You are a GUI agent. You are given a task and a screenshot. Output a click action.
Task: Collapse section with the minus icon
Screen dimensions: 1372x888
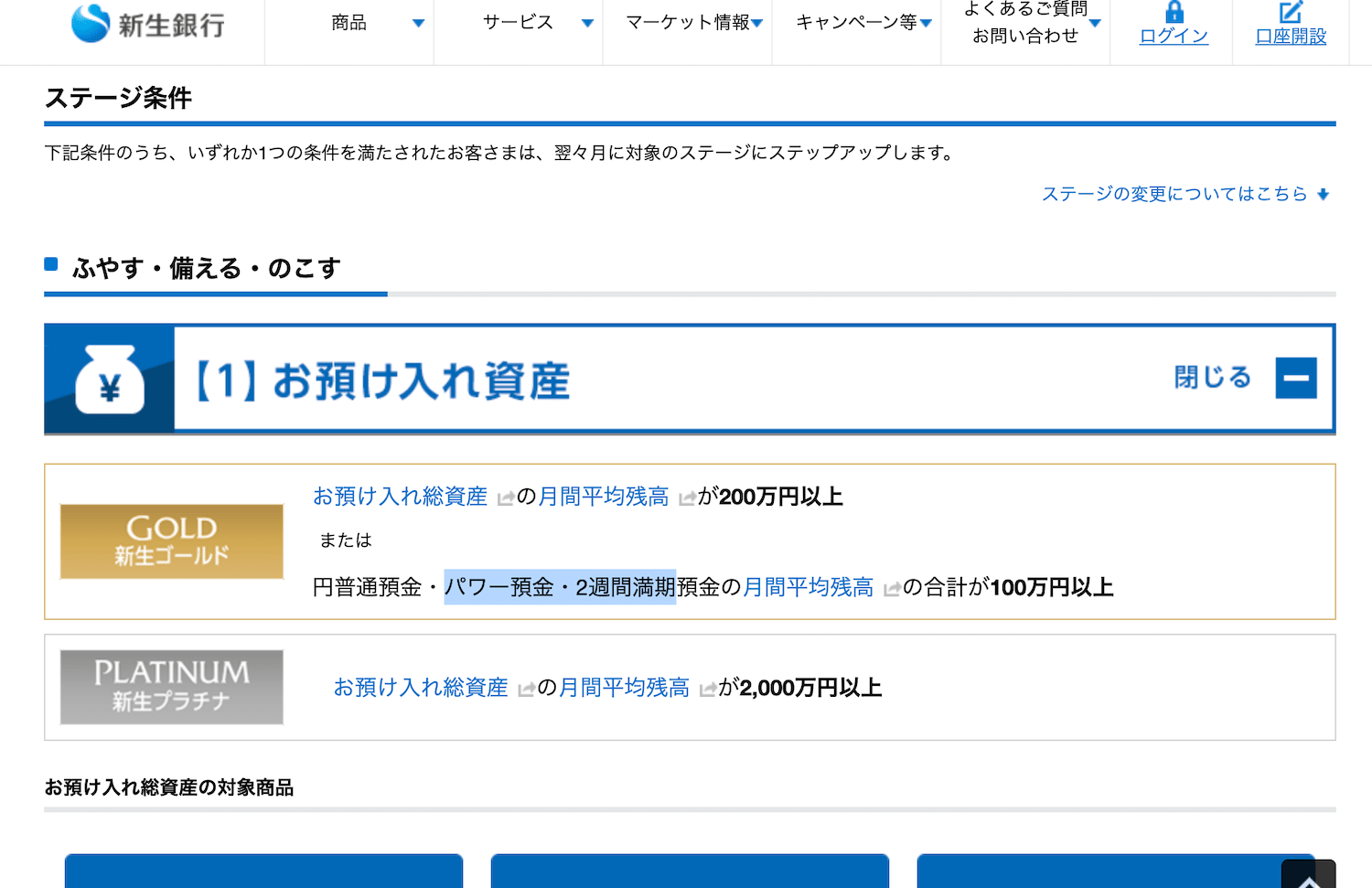(1296, 378)
